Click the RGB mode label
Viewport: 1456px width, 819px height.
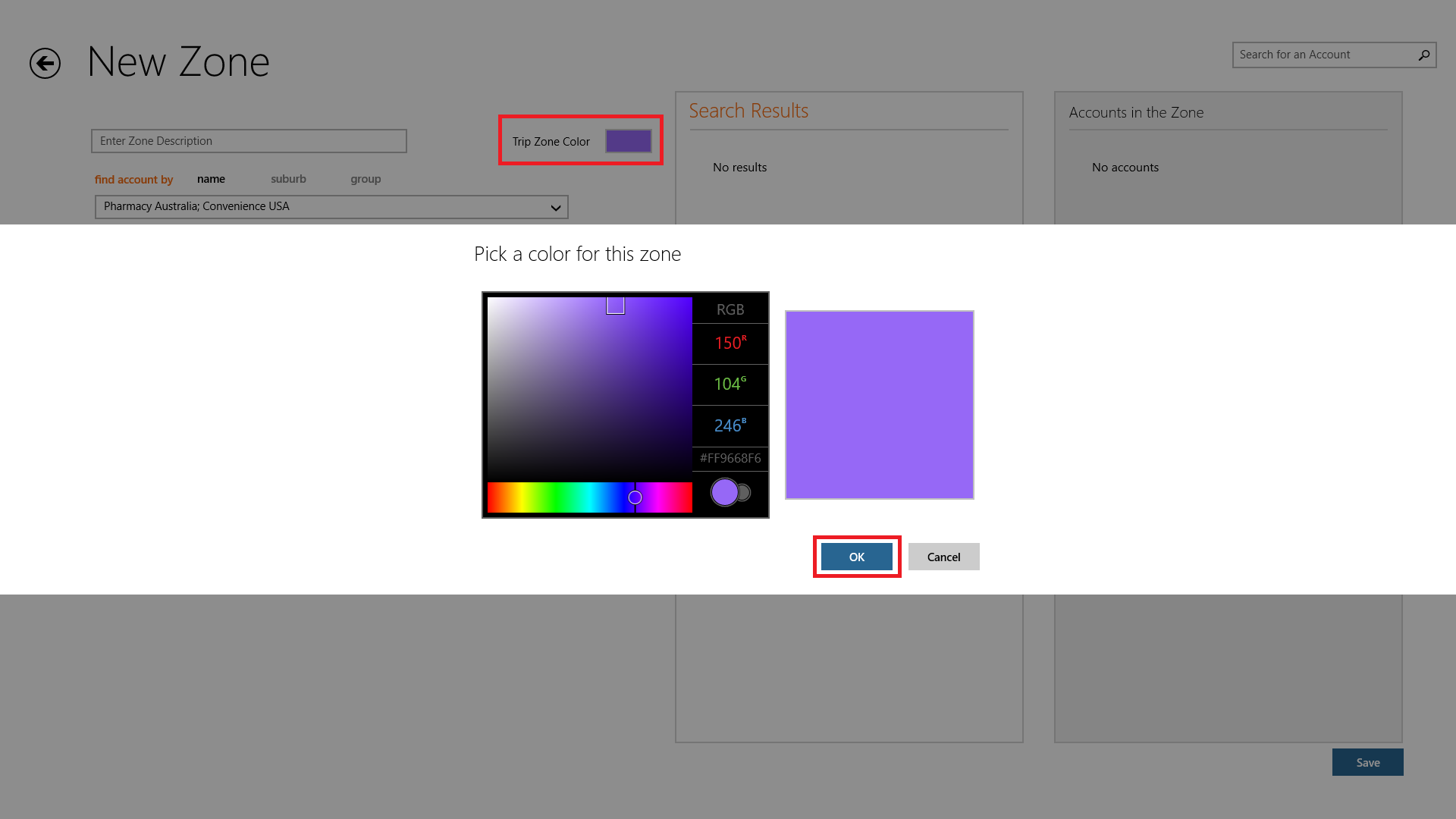[x=730, y=309]
